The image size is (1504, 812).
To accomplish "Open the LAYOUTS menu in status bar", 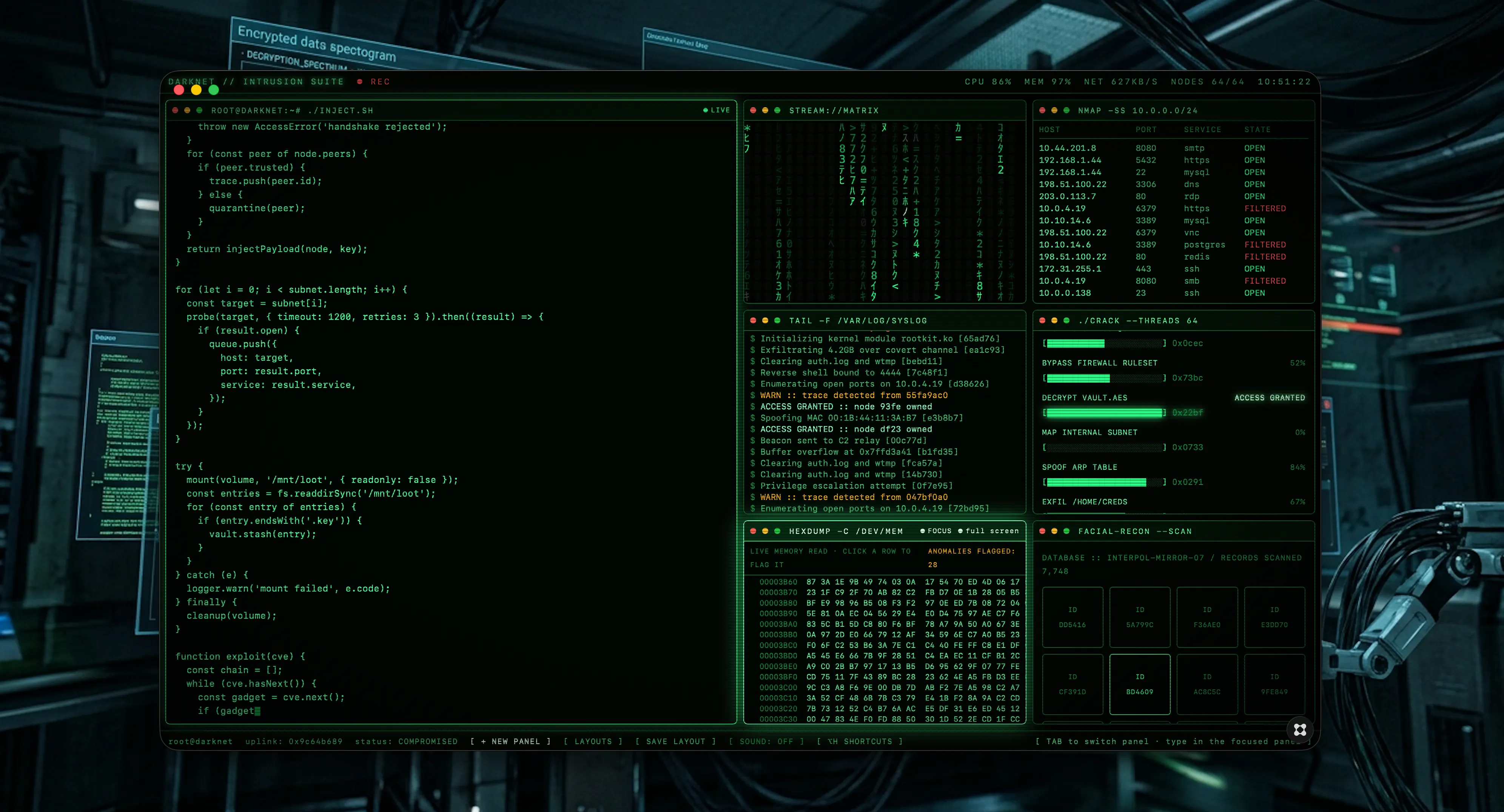I will click(x=593, y=741).
